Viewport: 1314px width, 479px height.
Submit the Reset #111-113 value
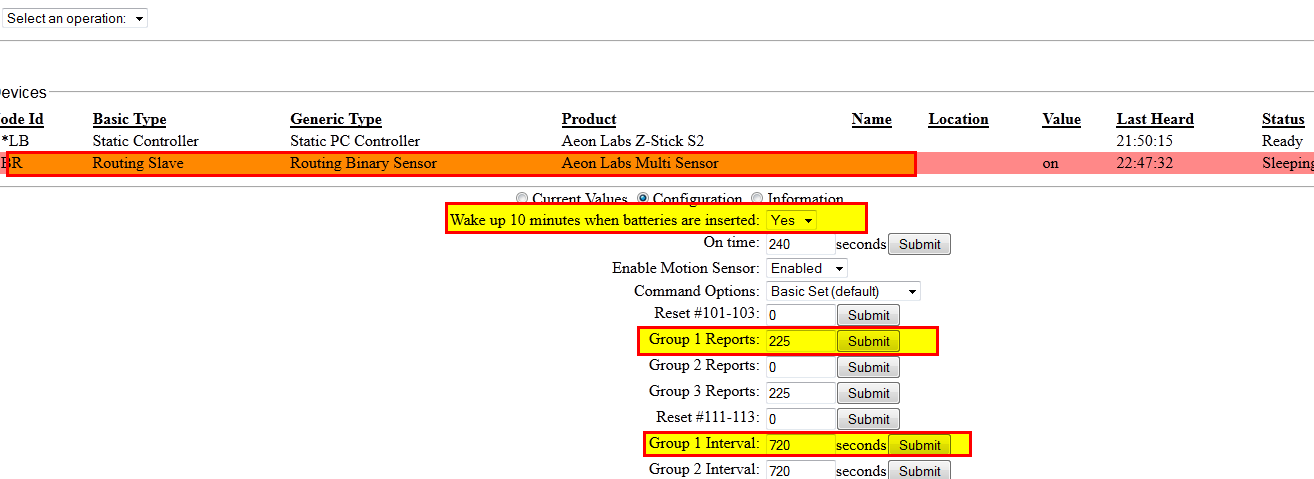[x=868, y=419]
